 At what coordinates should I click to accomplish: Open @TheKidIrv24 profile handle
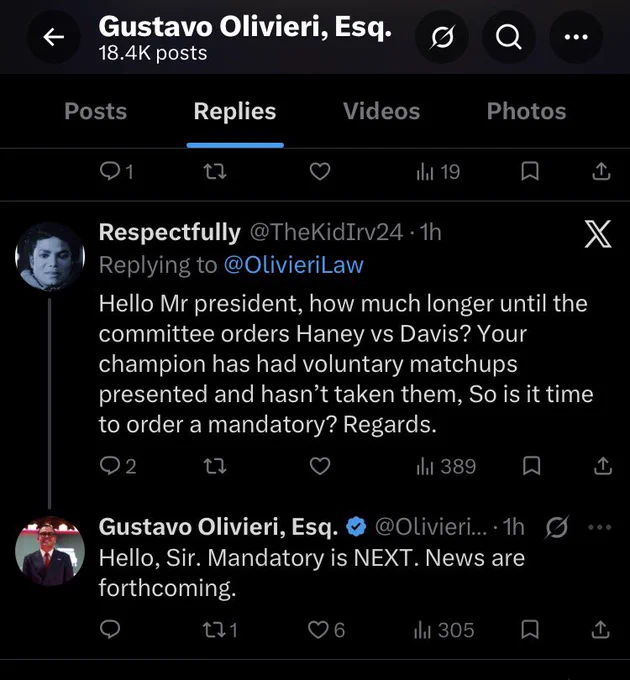pos(326,232)
